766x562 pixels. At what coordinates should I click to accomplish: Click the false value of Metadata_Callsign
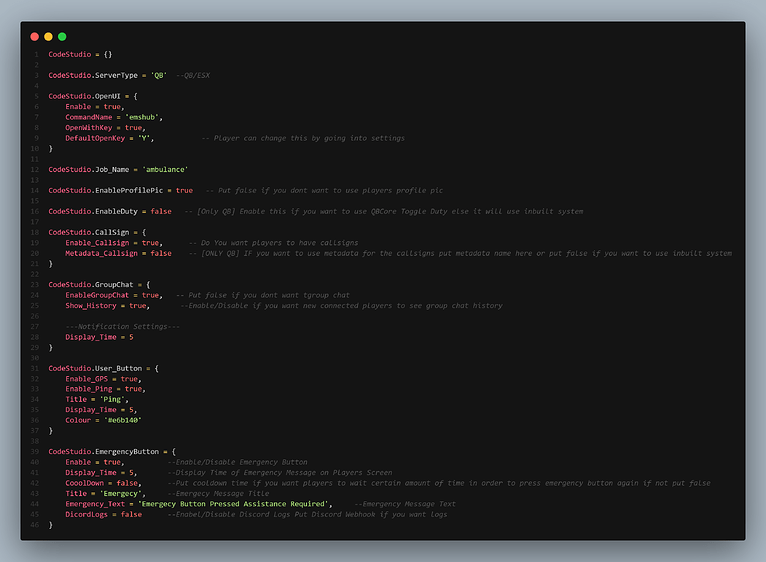pos(160,253)
